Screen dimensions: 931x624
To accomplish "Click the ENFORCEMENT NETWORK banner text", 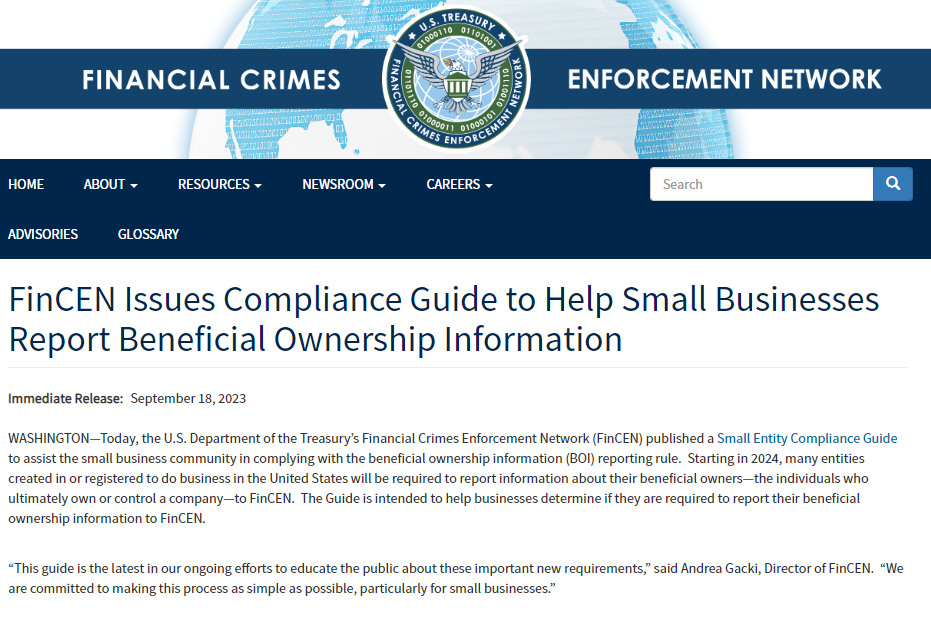I will pos(724,79).
